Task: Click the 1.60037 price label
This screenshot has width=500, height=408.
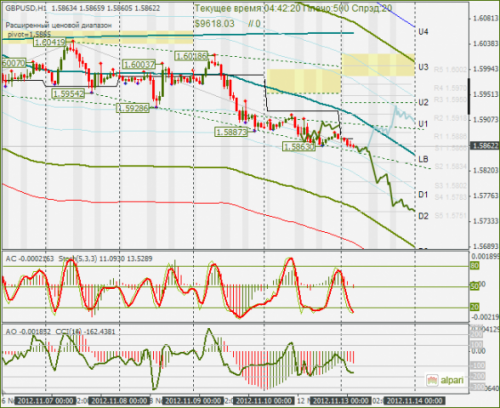Action: click(x=139, y=64)
